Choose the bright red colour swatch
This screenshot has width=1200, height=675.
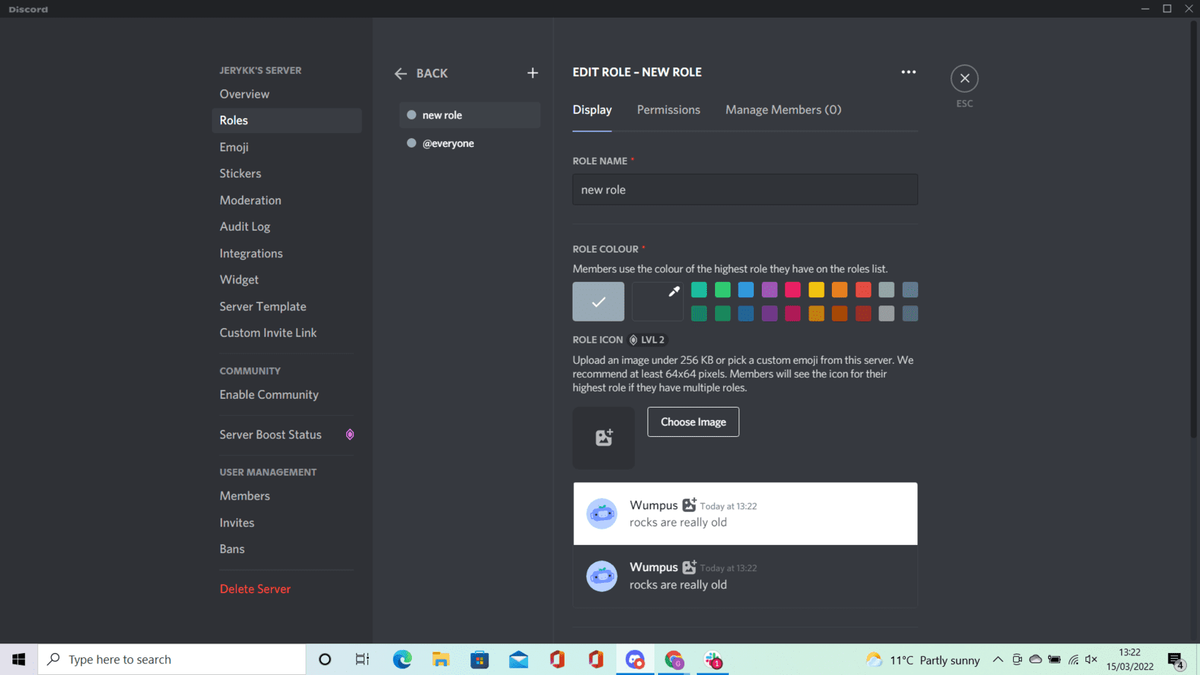click(x=863, y=290)
